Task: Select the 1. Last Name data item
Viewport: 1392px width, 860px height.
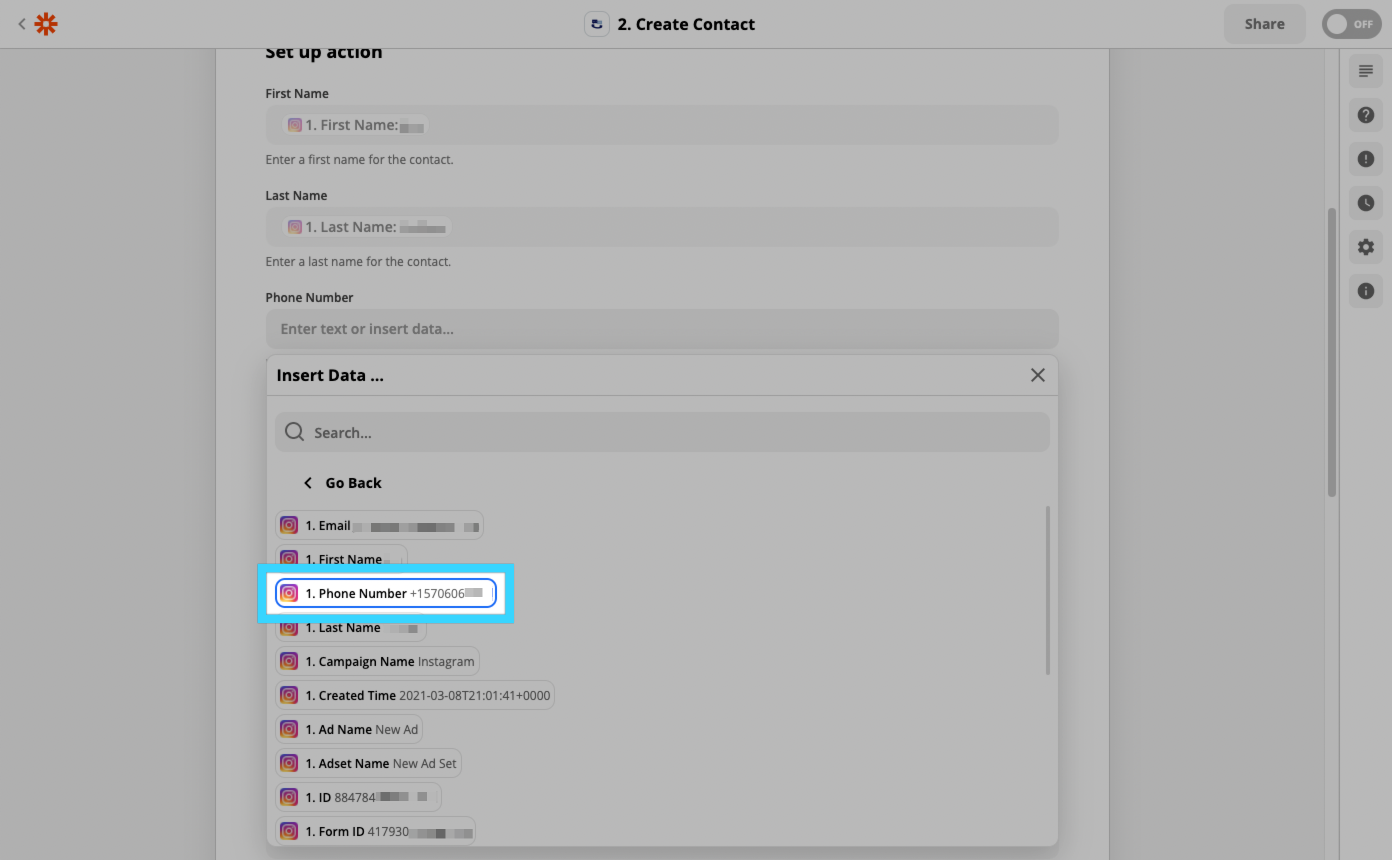Action: point(351,628)
